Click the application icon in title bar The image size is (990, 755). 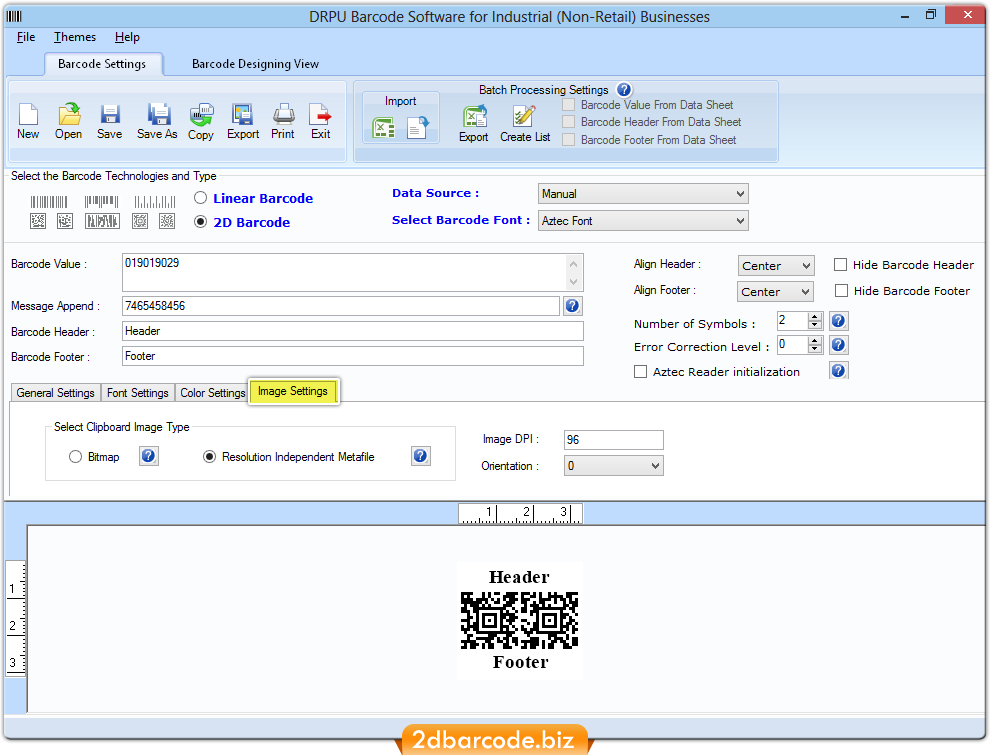coord(14,16)
